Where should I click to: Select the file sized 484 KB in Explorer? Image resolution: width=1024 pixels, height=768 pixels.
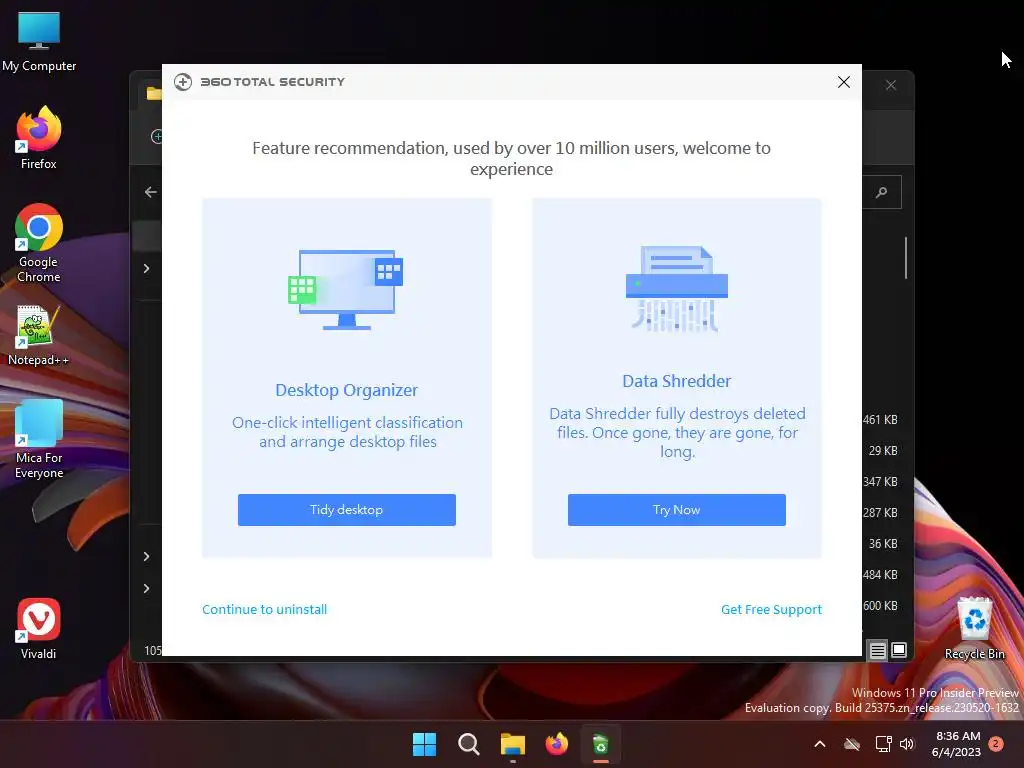880,575
